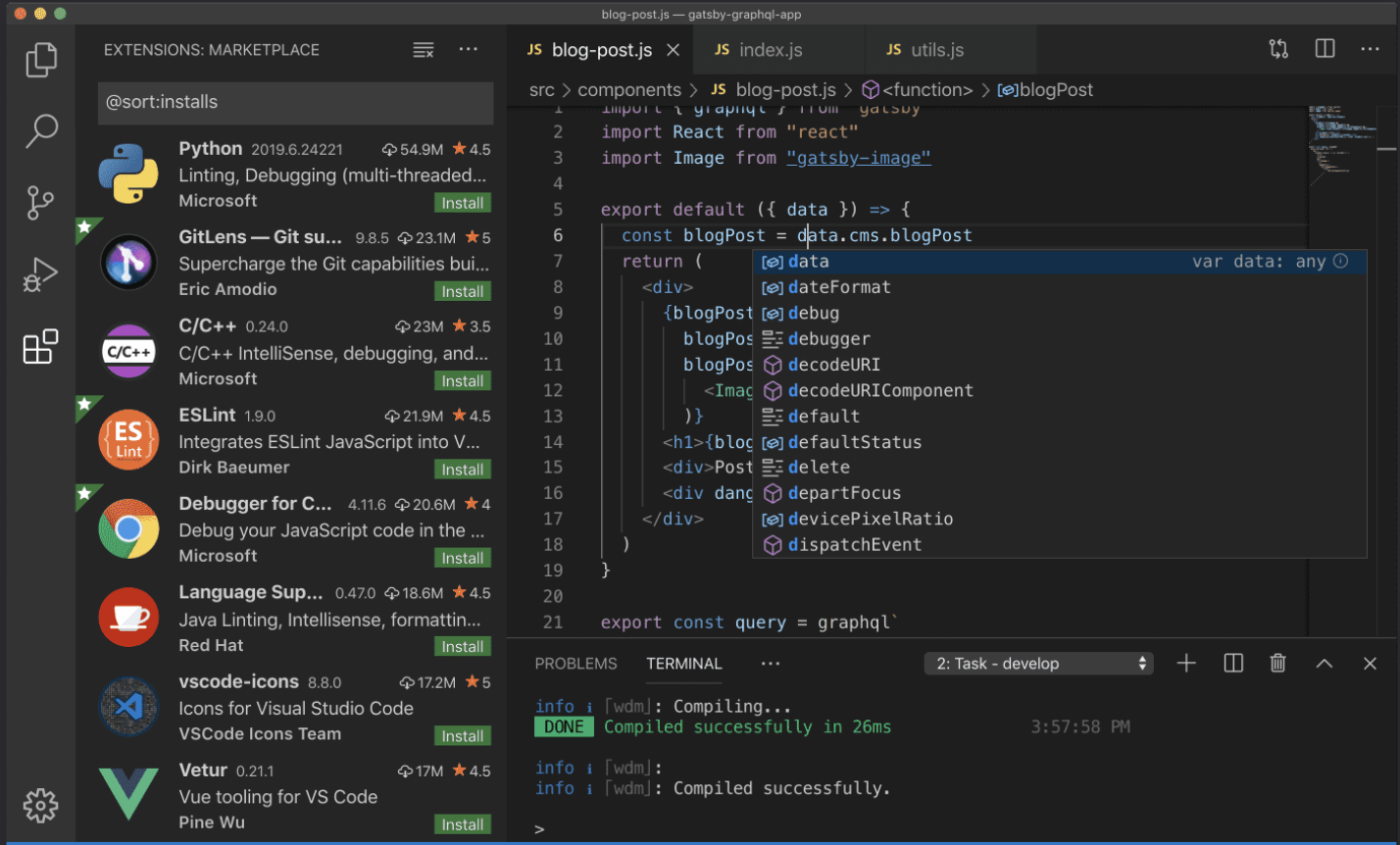1400x845 pixels.
Task: Click the ESLint extension icon
Action: pyautogui.click(x=128, y=439)
